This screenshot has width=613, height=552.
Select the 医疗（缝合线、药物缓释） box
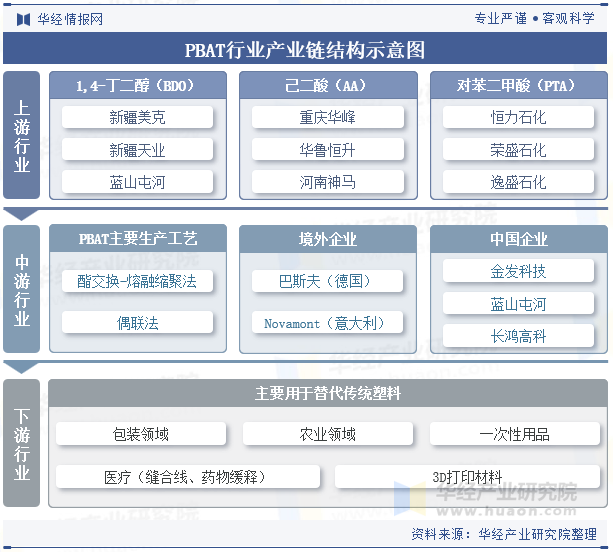point(188,477)
